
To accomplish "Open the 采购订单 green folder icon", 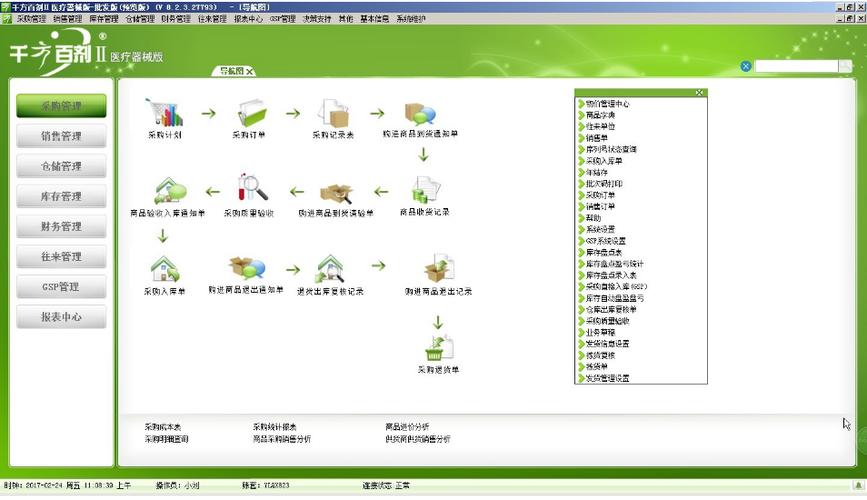I will click(252, 113).
